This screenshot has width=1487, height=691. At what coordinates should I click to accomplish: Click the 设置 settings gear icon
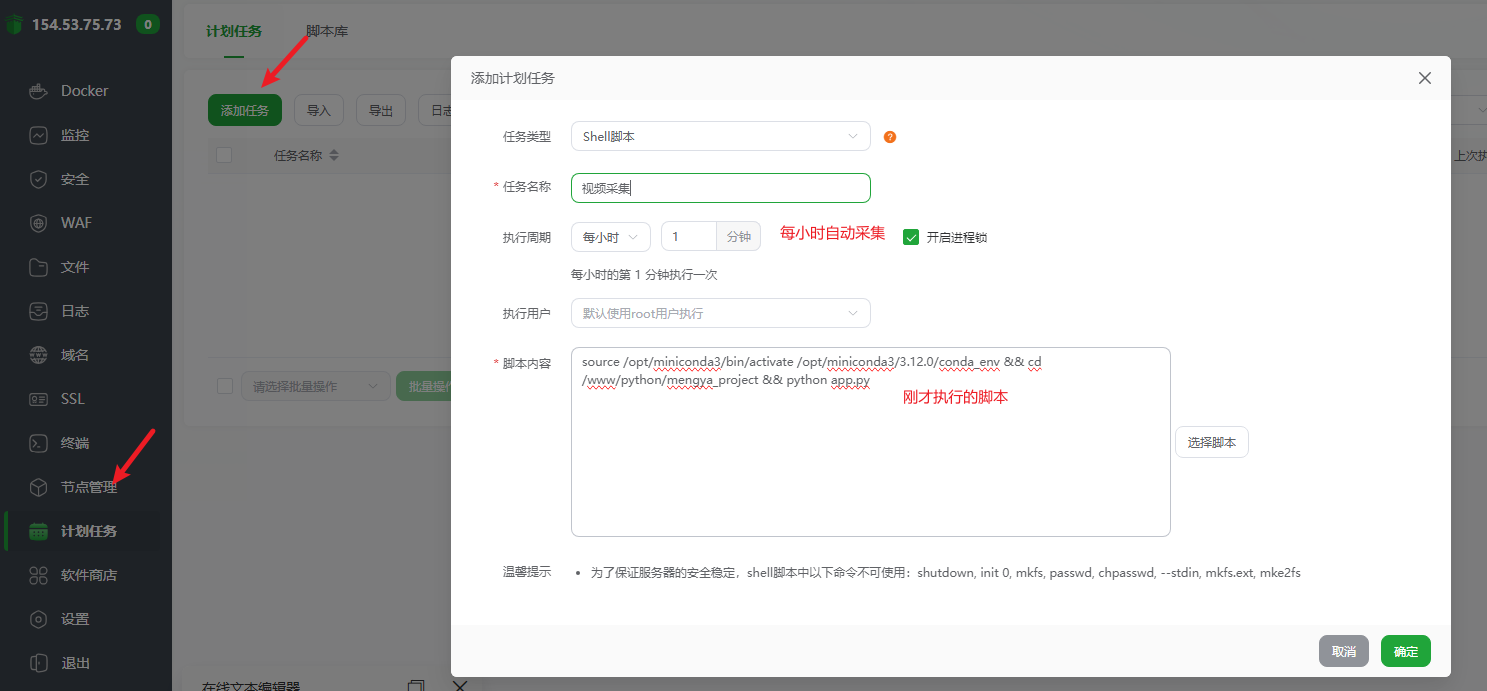point(38,619)
